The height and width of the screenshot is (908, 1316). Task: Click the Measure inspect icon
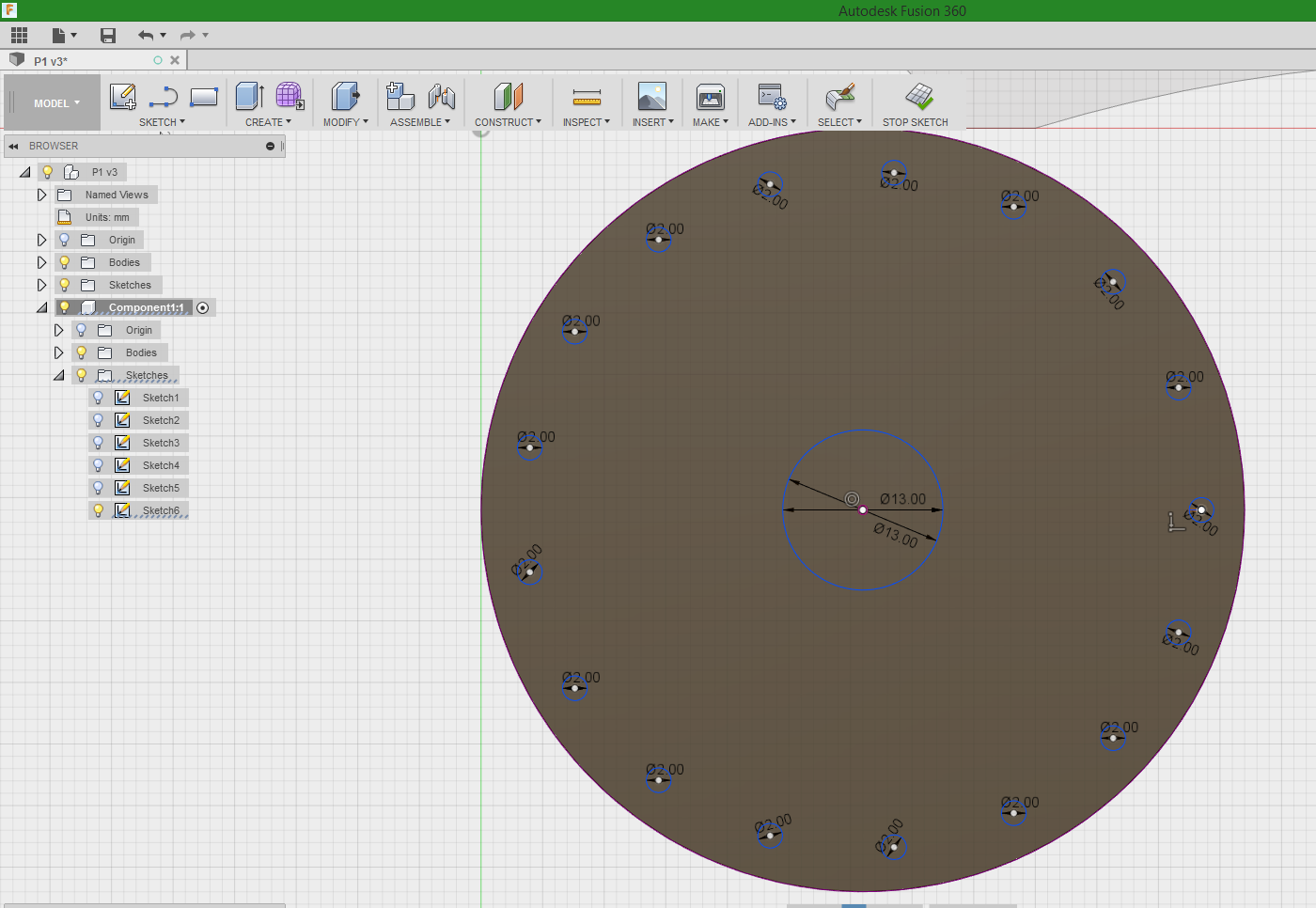(587, 97)
